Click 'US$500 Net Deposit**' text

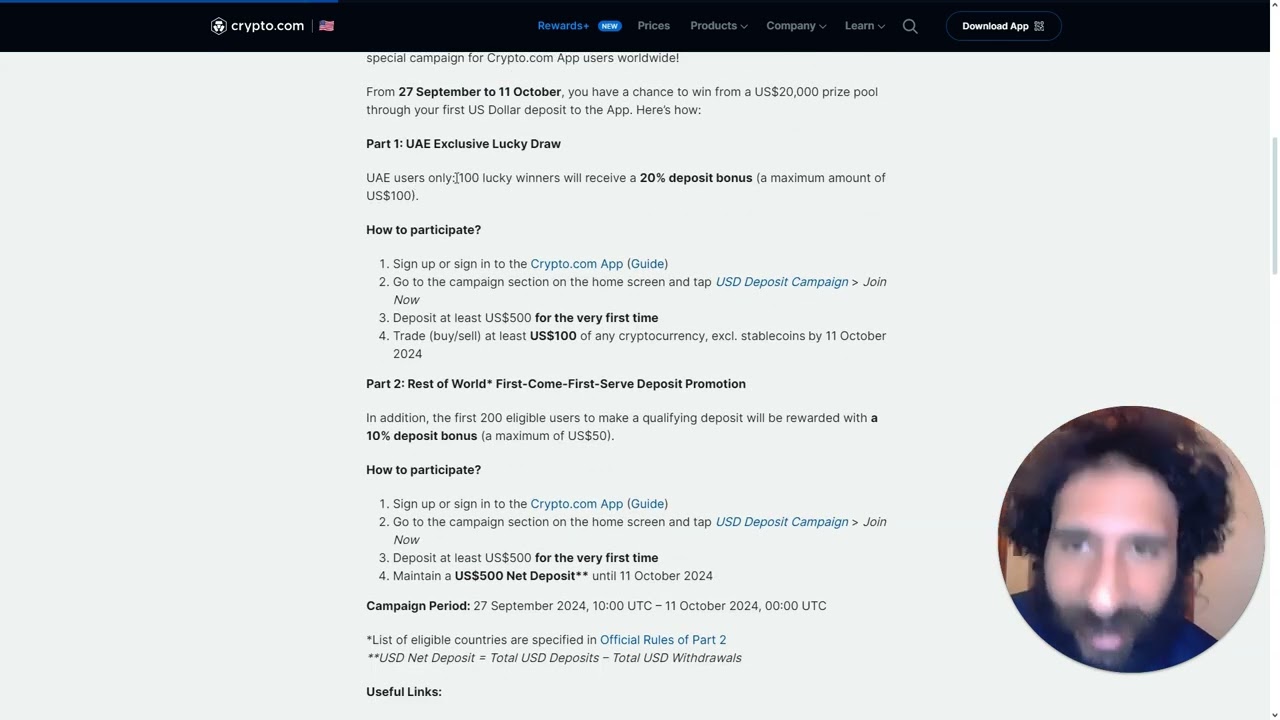tap(521, 576)
